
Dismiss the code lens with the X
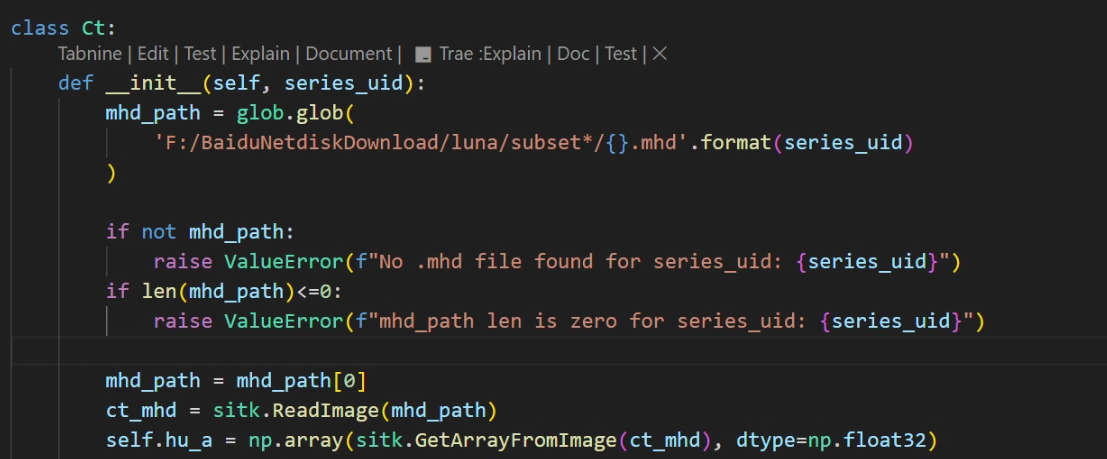point(659,54)
